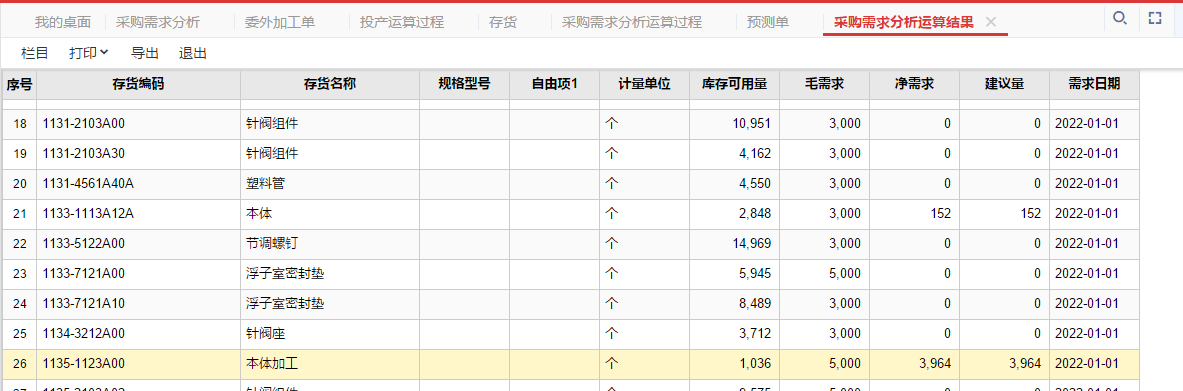Image resolution: width=1183 pixels, height=391 pixels.
Task: Click row number 25 cell
Action: [x=20, y=334]
